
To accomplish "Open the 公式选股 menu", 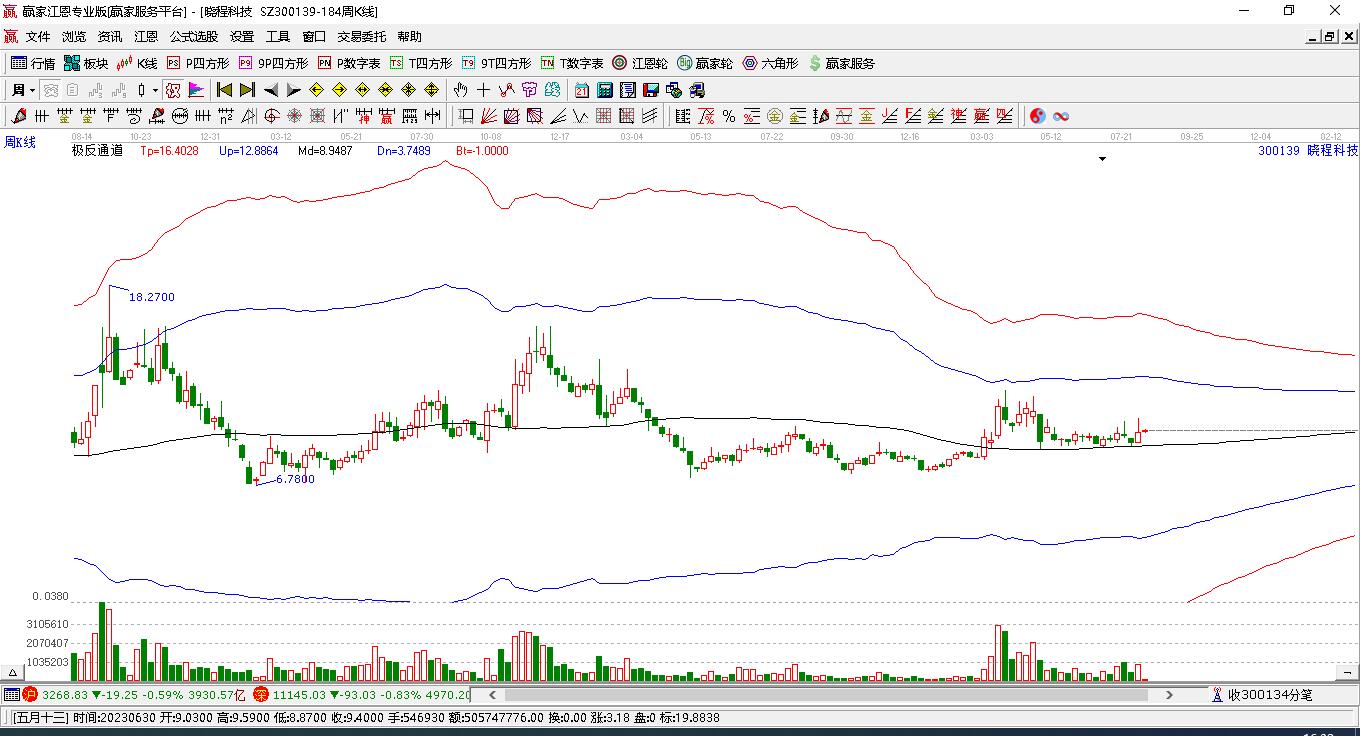I will click(x=193, y=36).
